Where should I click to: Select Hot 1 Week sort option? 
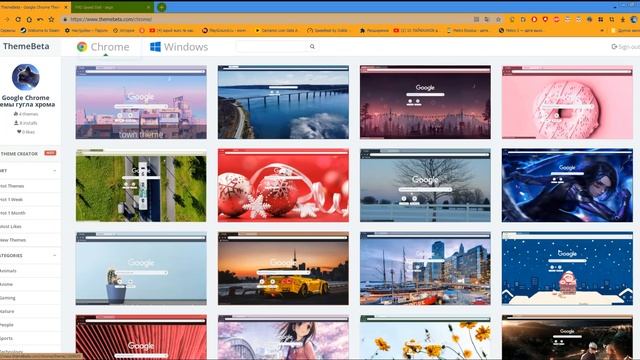pyautogui.click(x=11, y=200)
